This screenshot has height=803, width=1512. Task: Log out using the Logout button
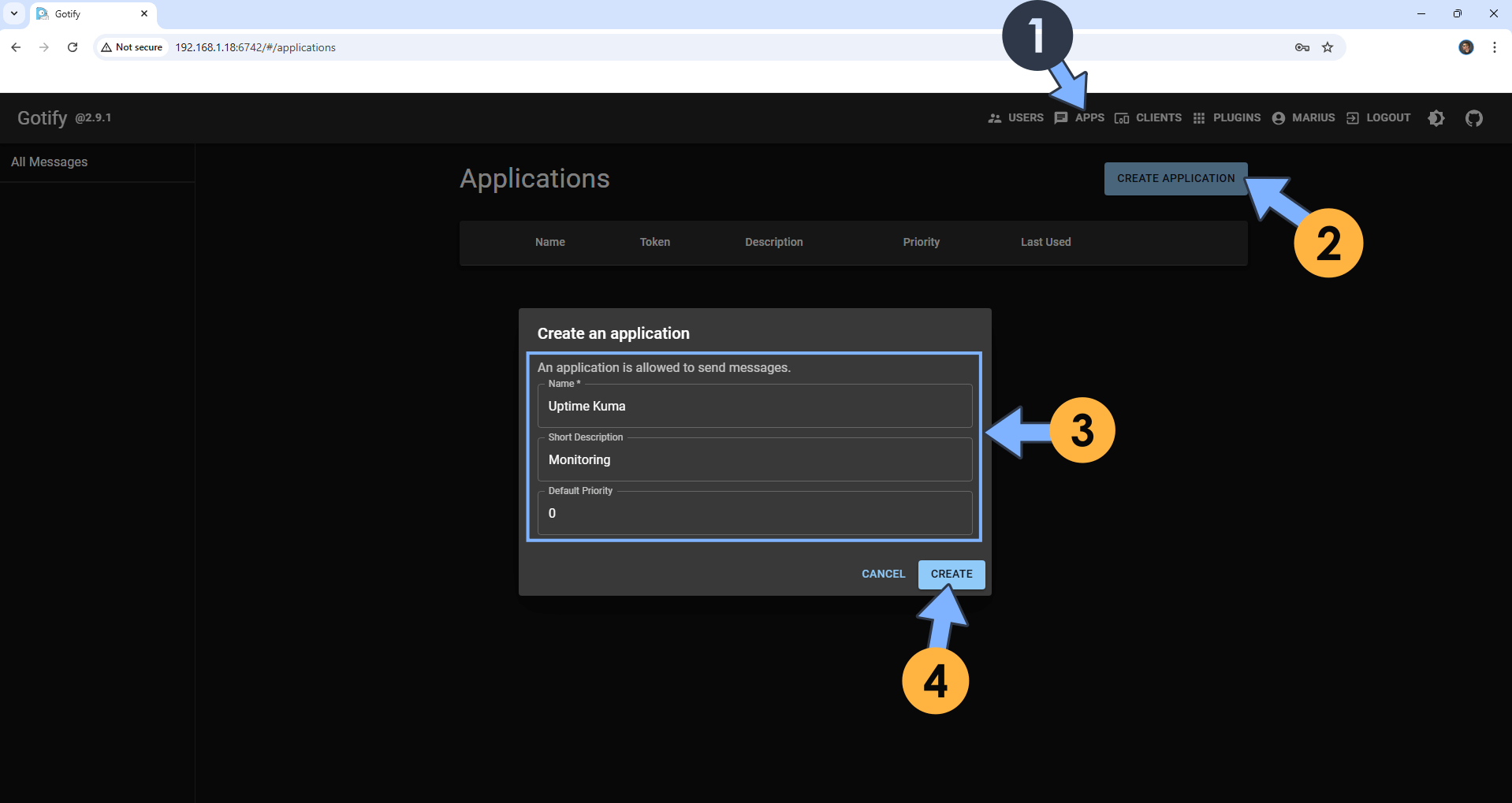point(1378,118)
